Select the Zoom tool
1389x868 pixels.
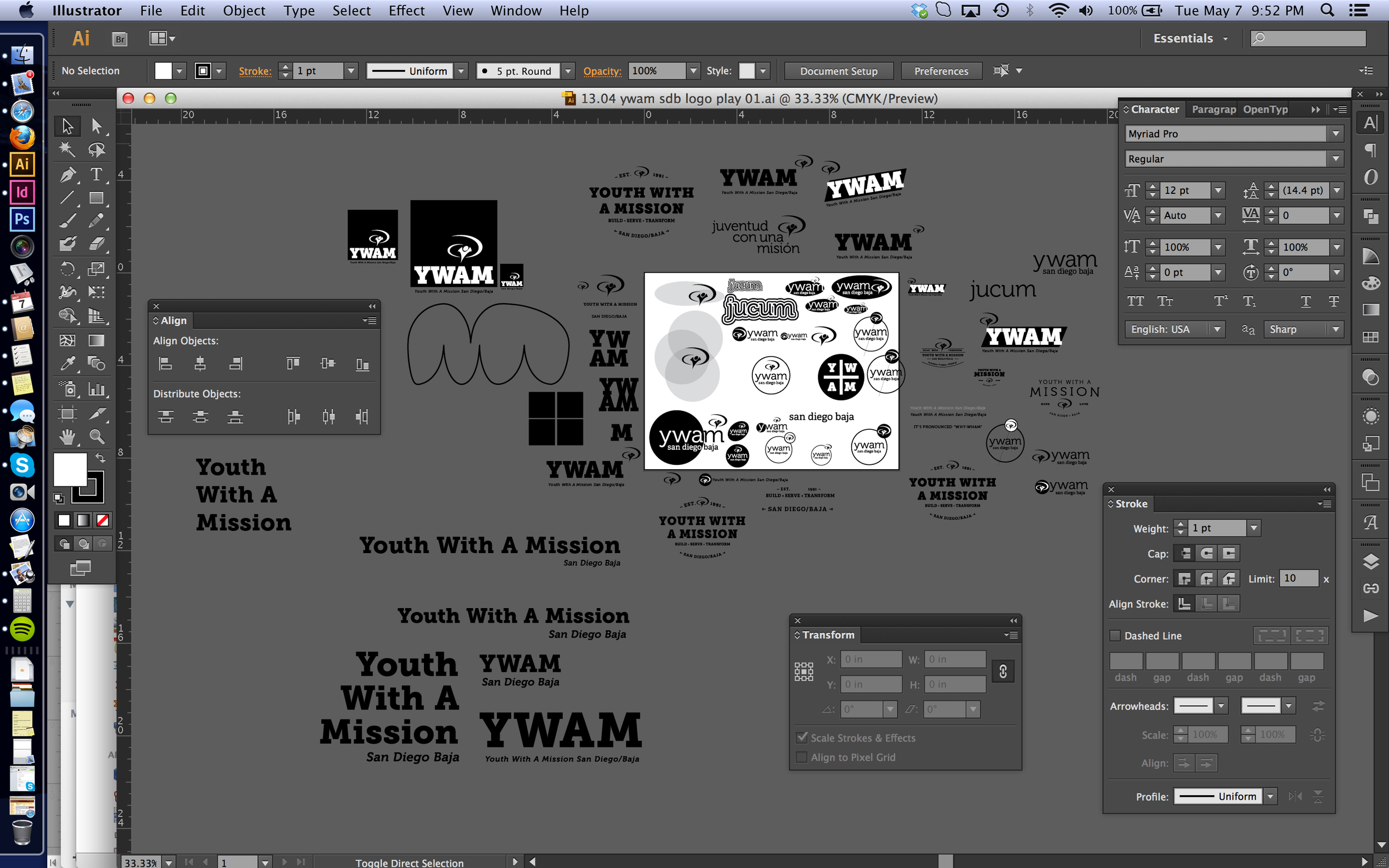pos(97,438)
